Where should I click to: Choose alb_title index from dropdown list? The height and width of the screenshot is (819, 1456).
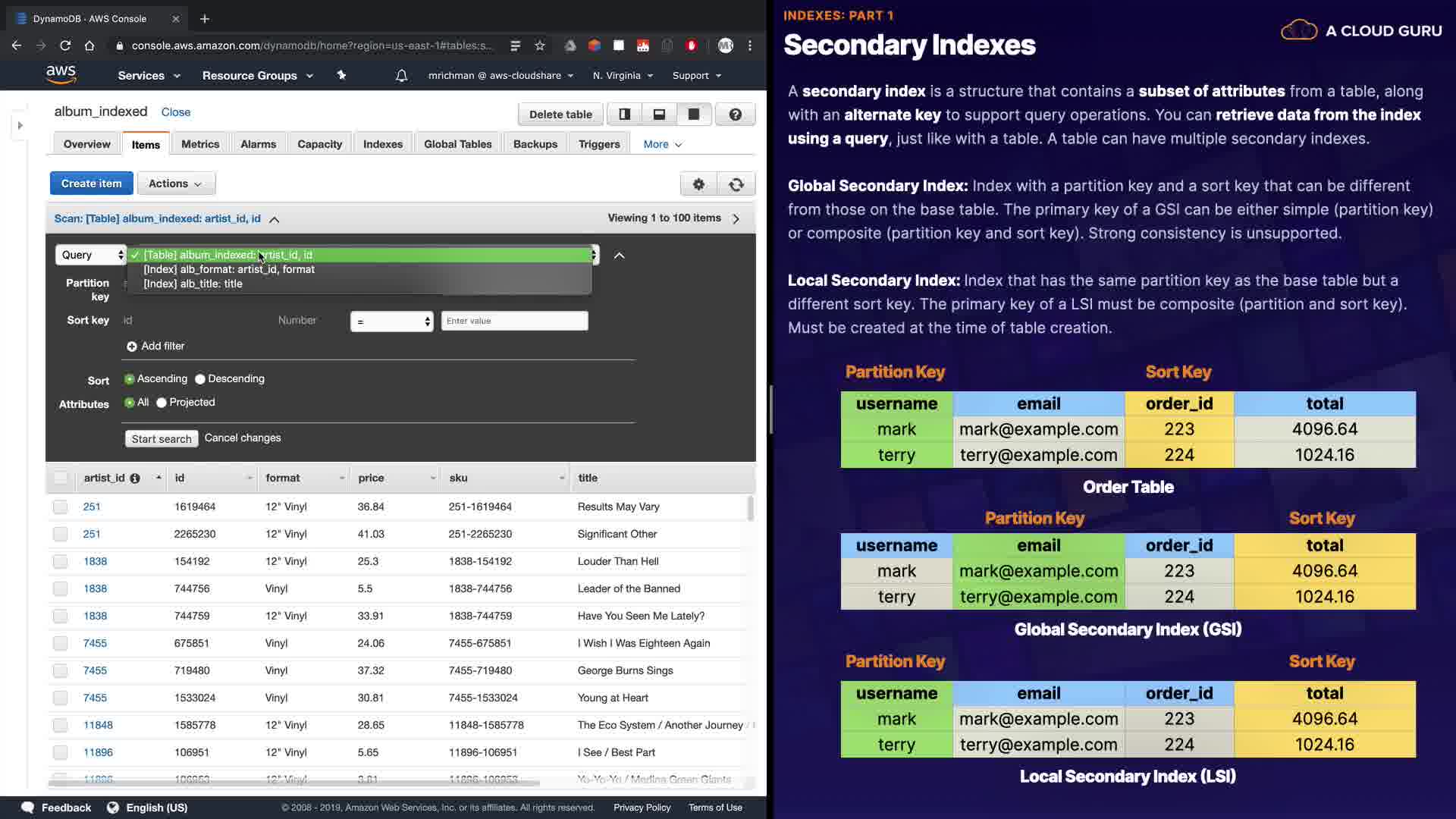click(193, 284)
